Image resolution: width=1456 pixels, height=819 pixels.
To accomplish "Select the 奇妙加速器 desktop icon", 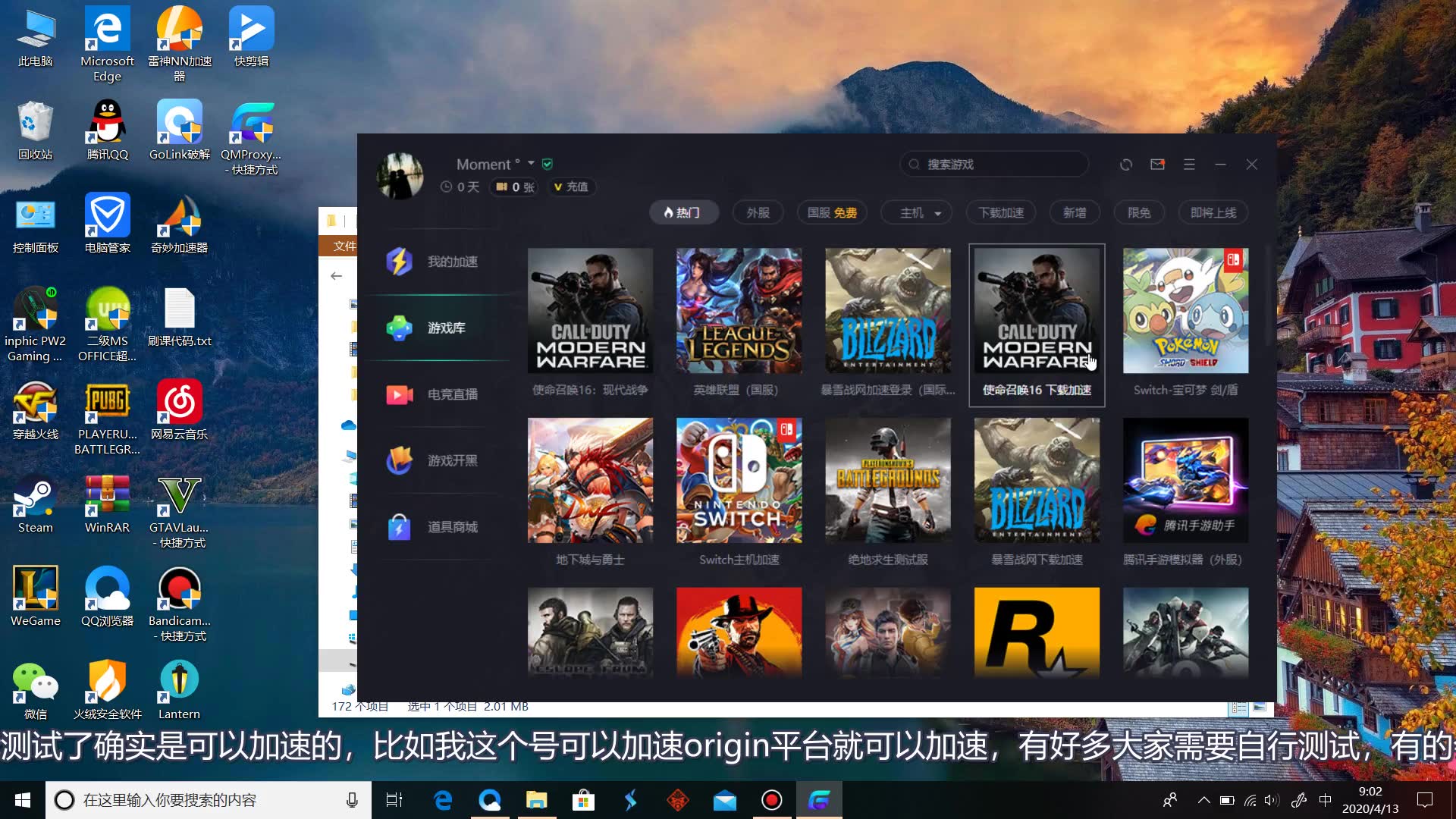I will [x=179, y=224].
